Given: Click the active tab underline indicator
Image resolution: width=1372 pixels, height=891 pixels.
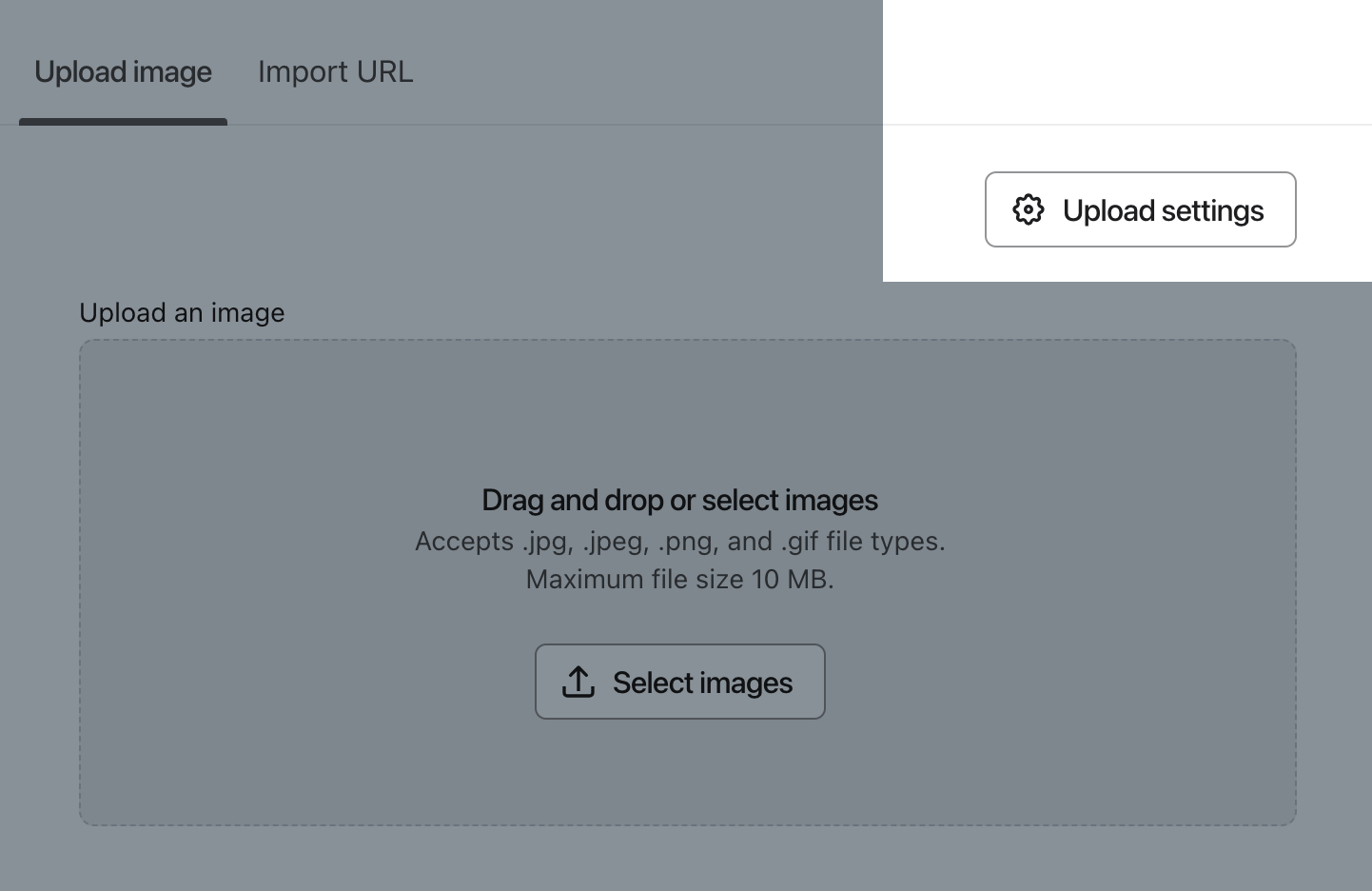Looking at the screenshot, I should 123,122.
